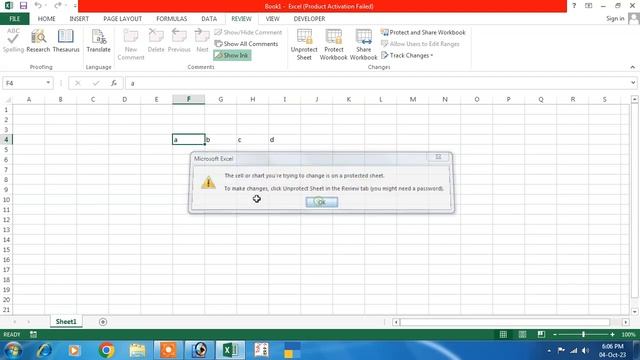The image size is (640, 360).
Task: Click the zoom slider handle
Action: [x=583, y=334]
